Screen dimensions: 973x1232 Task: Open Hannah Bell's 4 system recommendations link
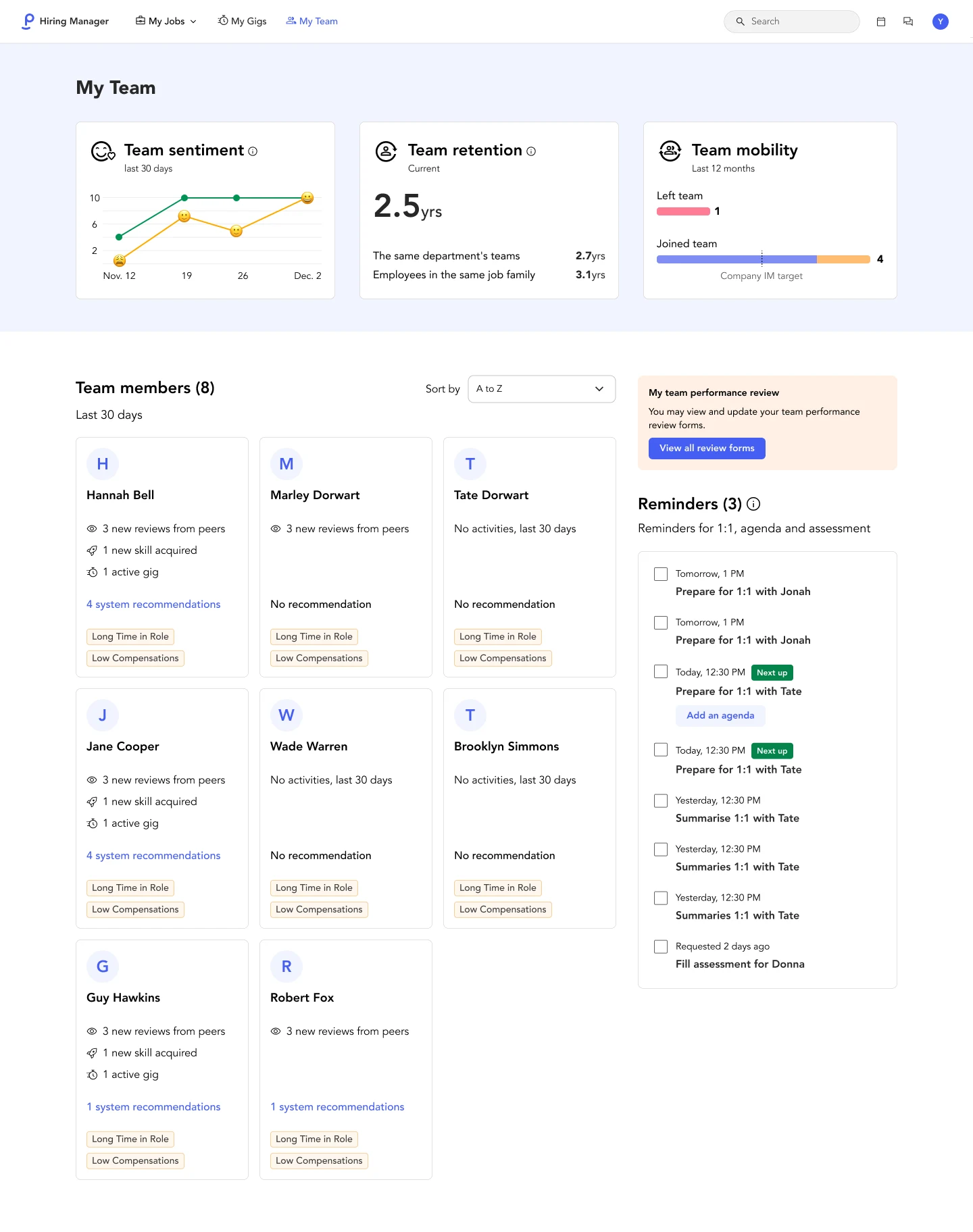pos(153,605)
